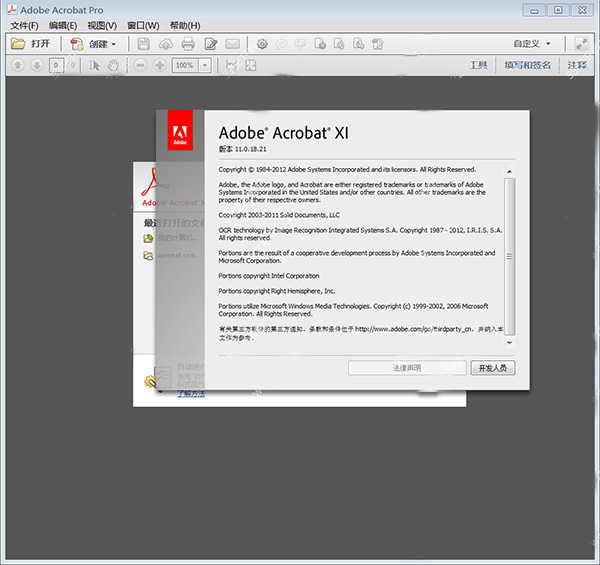Close the Adobe Acrobat Pro window
Image resolution: width=600 pixels, height=565 pixels.
pos(582,10)
